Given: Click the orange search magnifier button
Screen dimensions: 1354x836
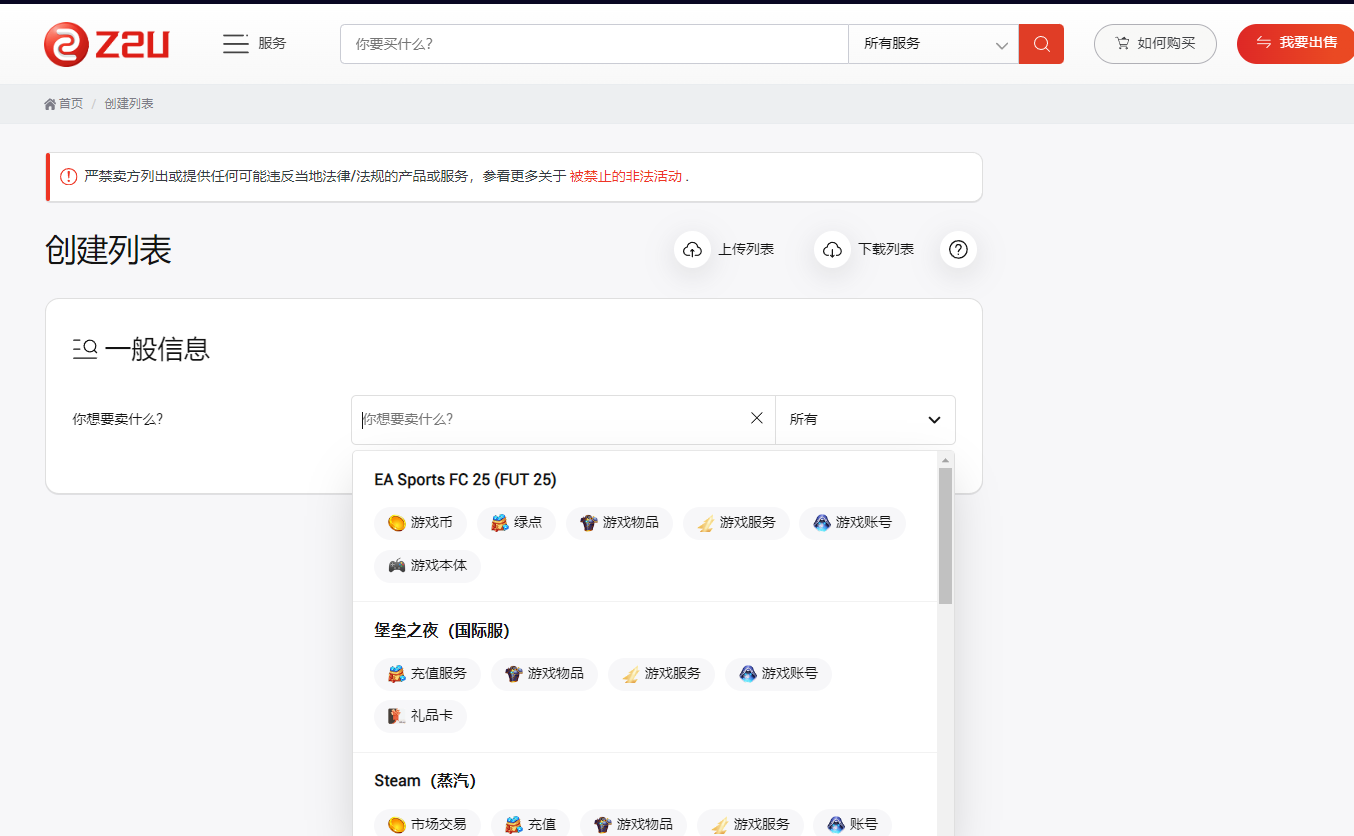Looking at the screenshot, I should tap(1041, 44).
